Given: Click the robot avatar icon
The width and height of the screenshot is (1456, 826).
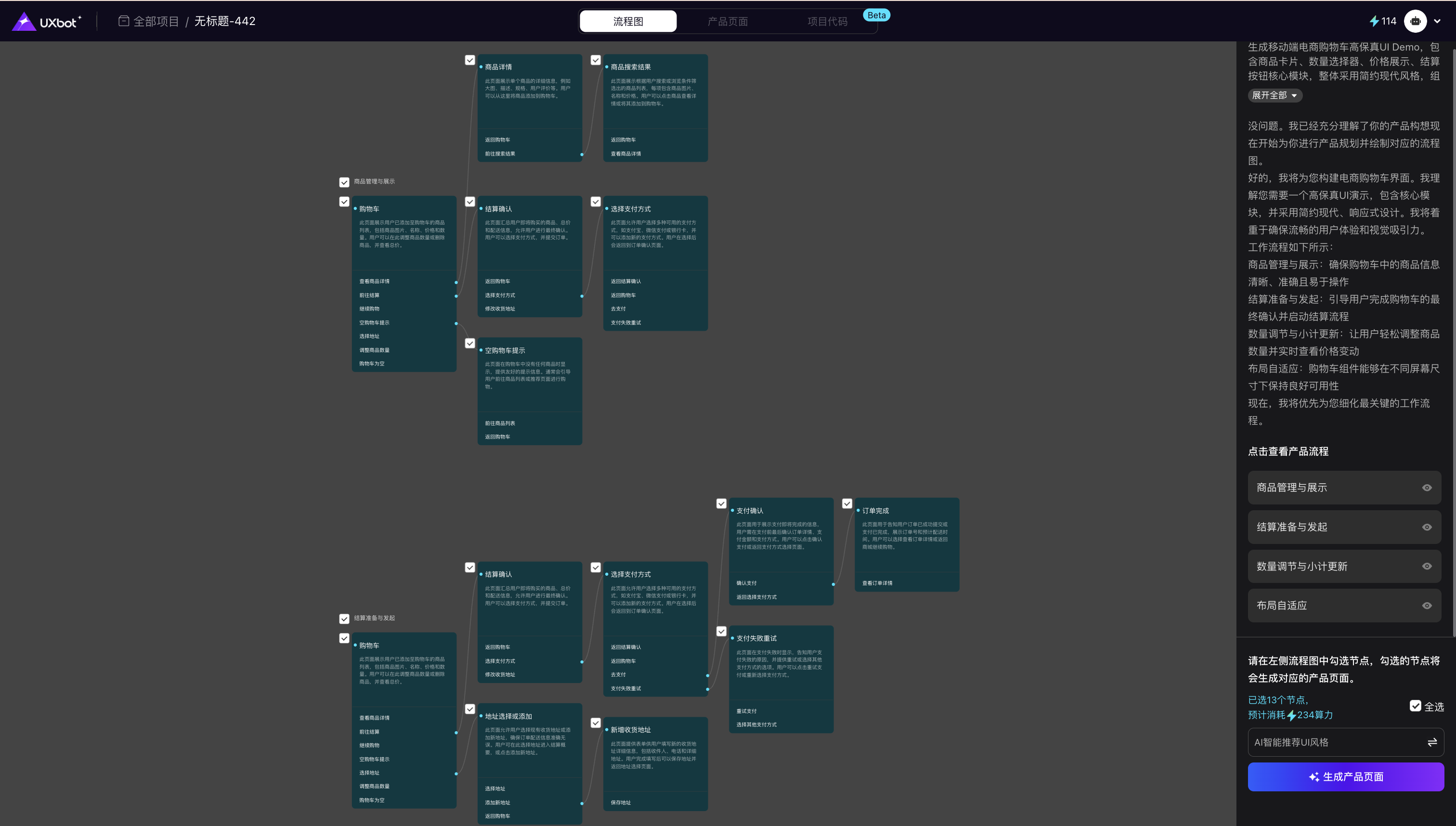Looking at the screenshot, I should (x=1415, y=21).
